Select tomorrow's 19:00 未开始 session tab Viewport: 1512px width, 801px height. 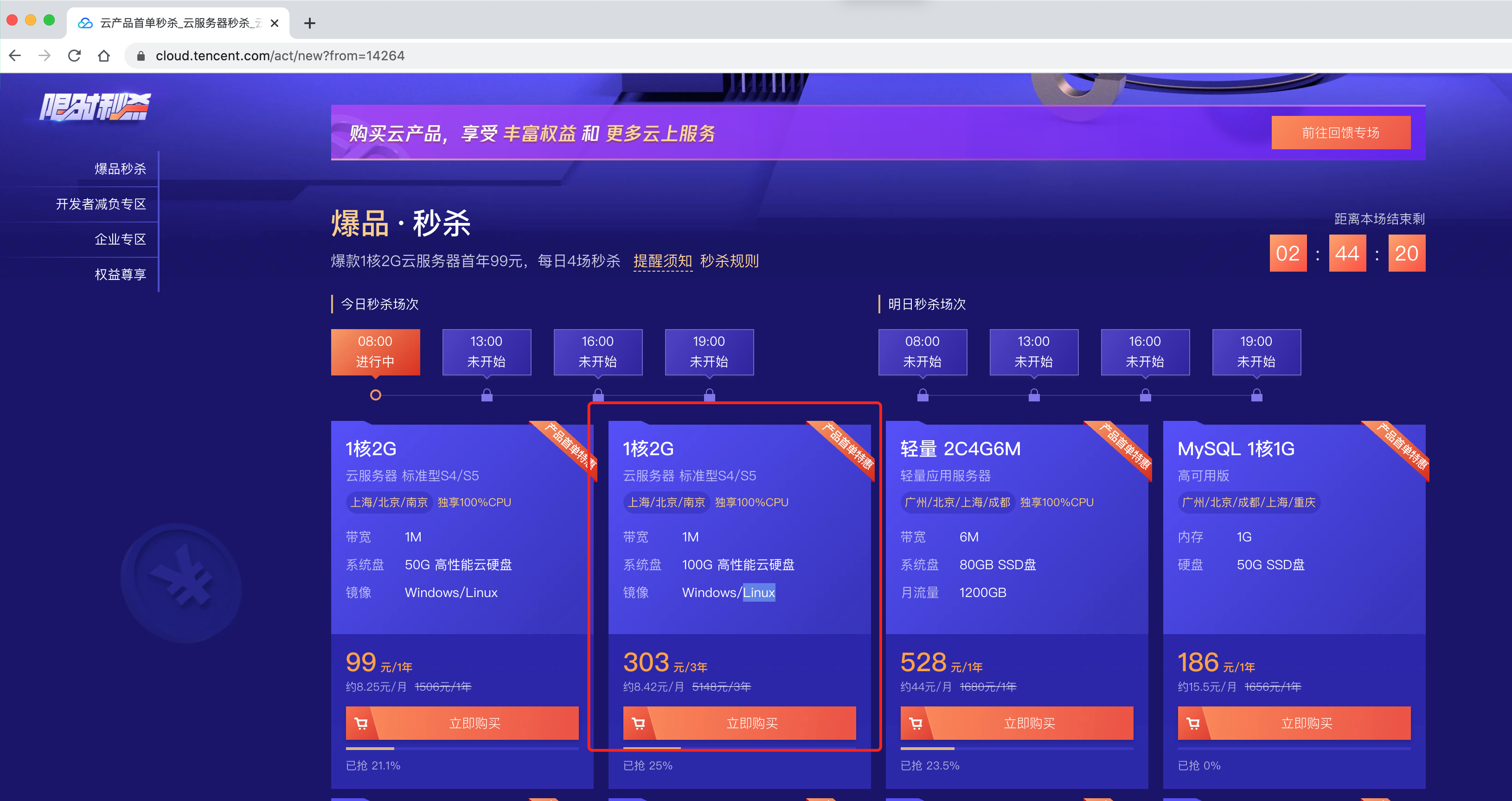point(1256,352)
